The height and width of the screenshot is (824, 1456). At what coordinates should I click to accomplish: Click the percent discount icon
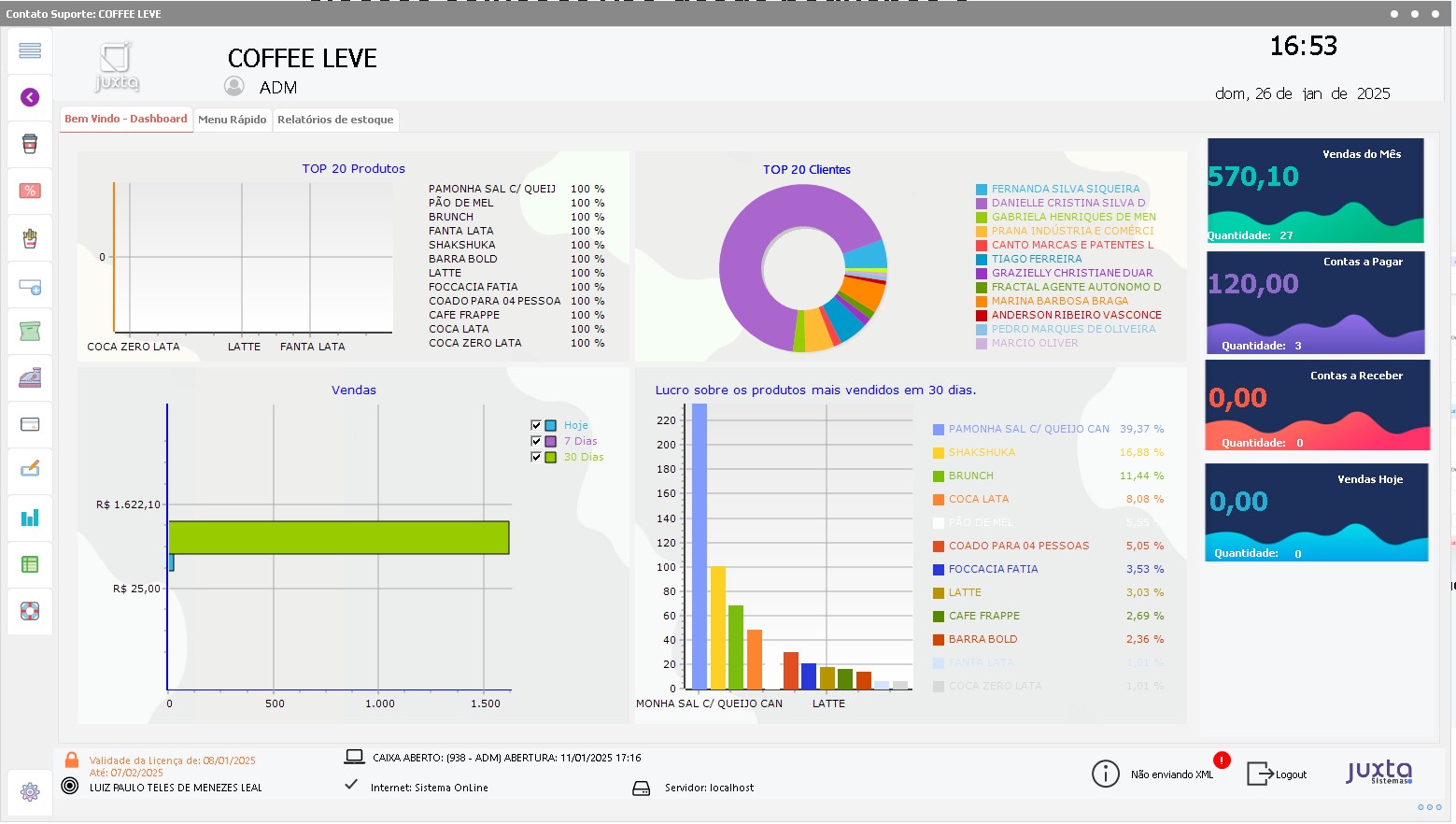pyautogui.click(x=30, y=191)
